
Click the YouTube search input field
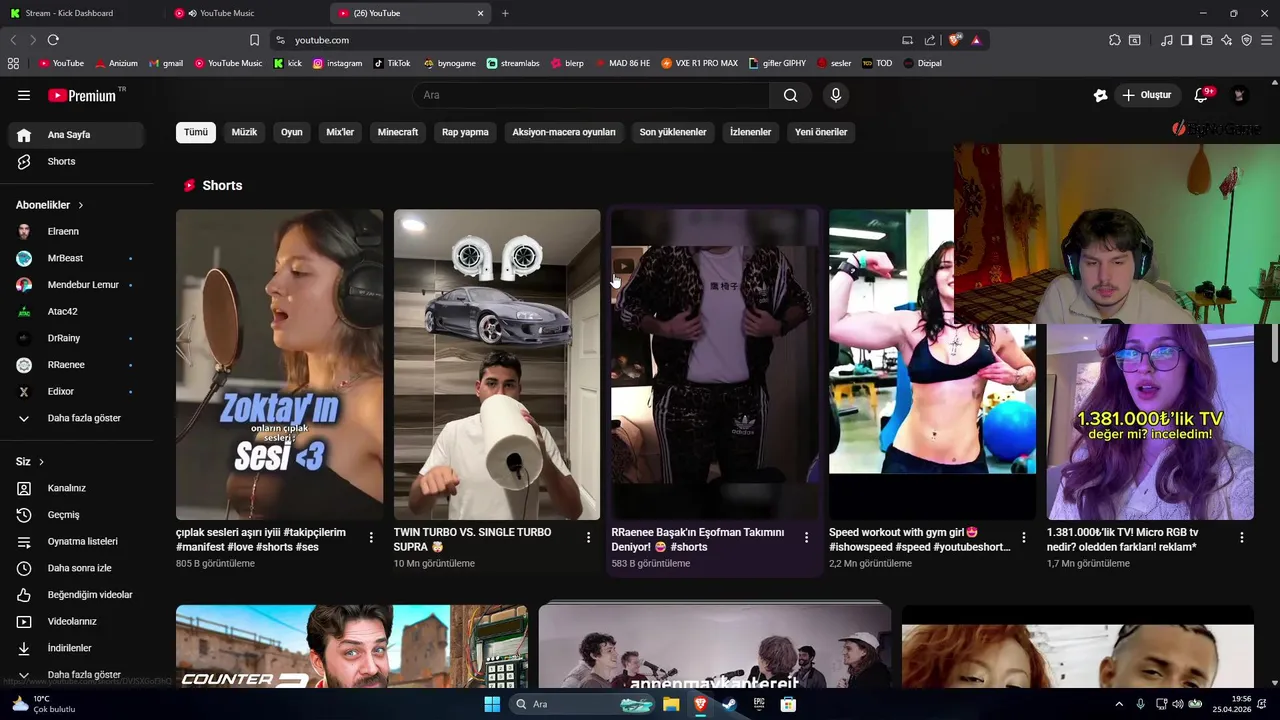[x=591, y=95]
